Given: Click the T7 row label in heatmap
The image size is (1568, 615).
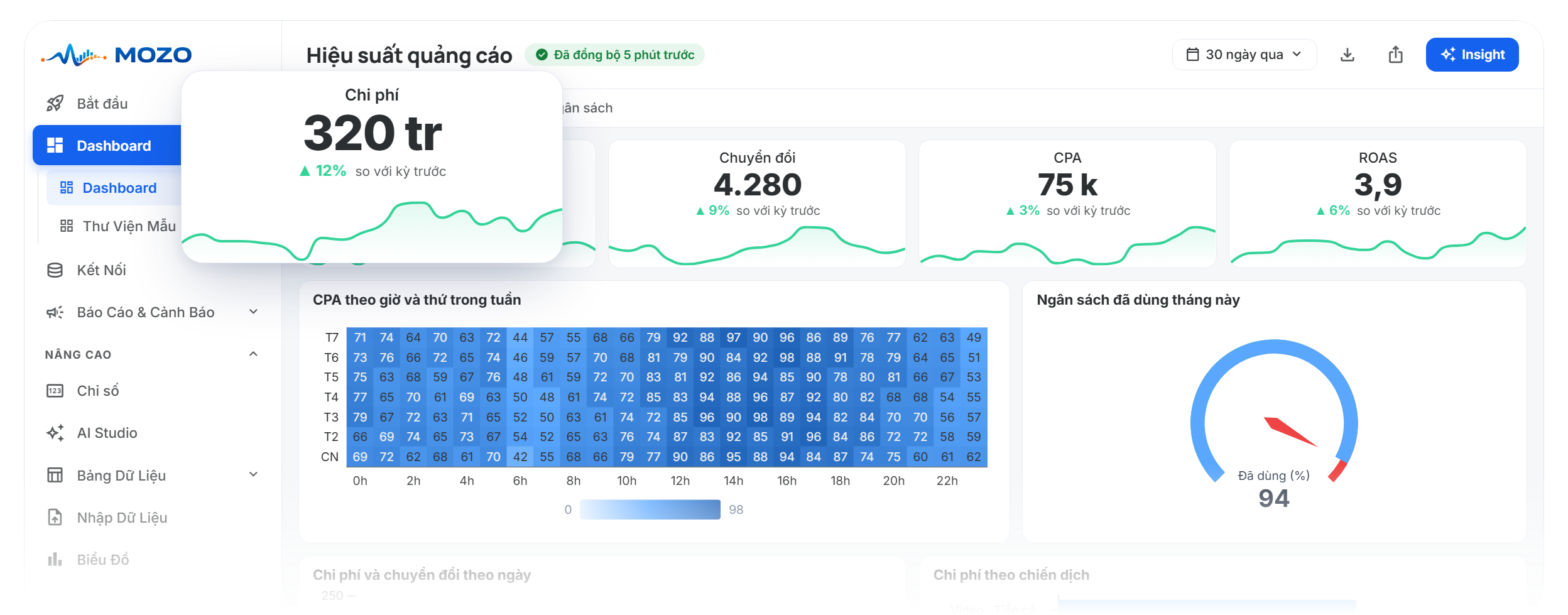Looking at the screenshot, I should 331,337.
